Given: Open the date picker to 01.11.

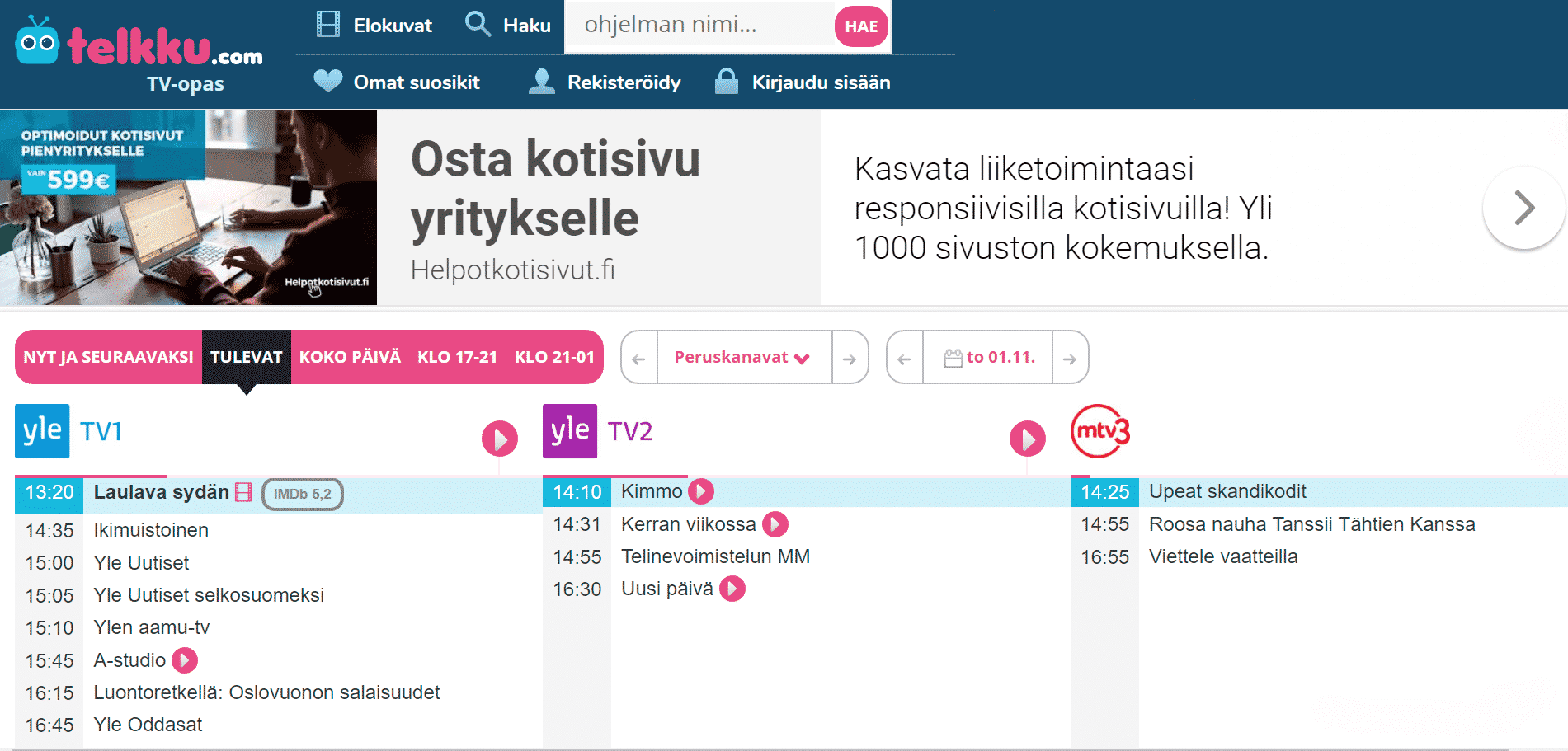Looking at the screenshot, I should click(987, 358).
